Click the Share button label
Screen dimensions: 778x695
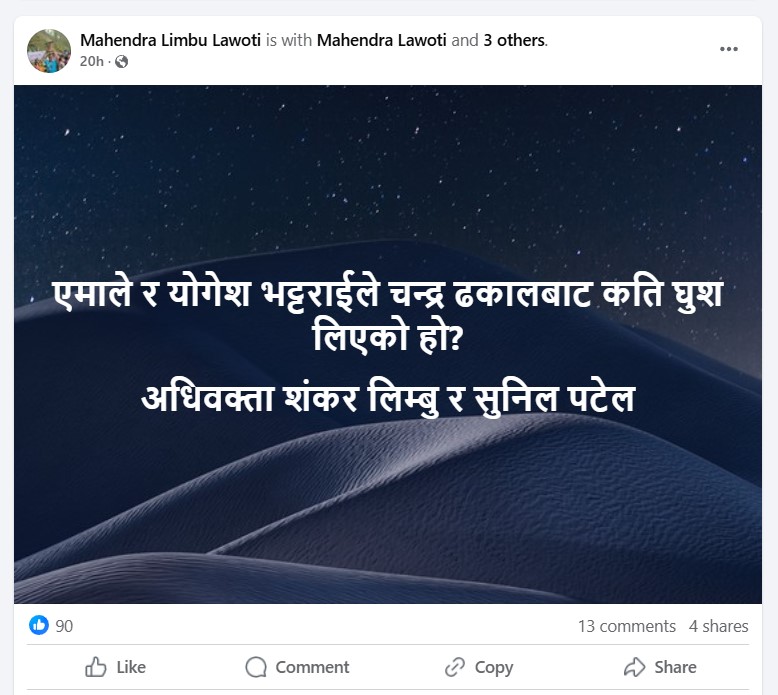coord(675,667)
